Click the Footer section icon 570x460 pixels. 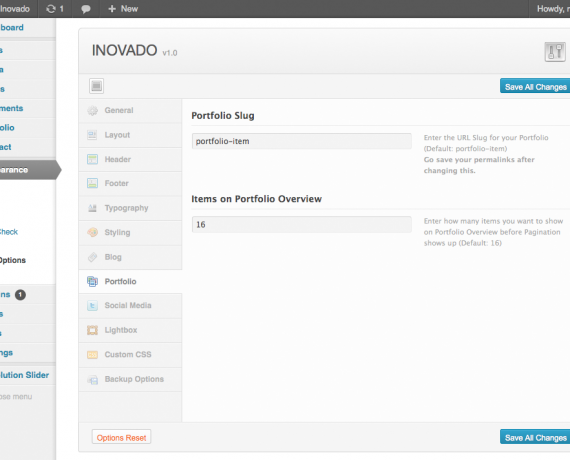click(92, 183)
